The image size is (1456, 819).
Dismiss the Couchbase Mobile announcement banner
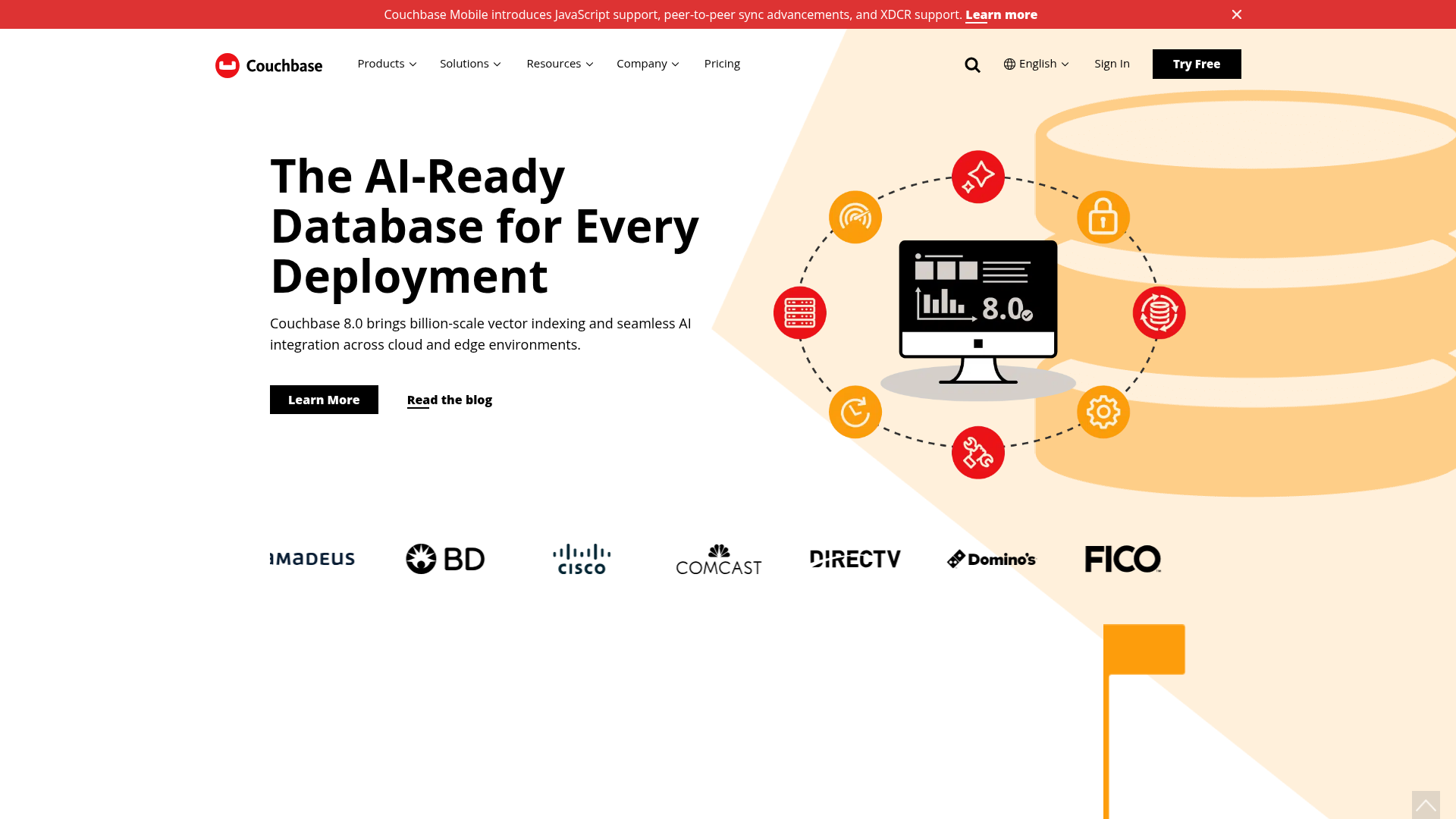pos(1236,14)
